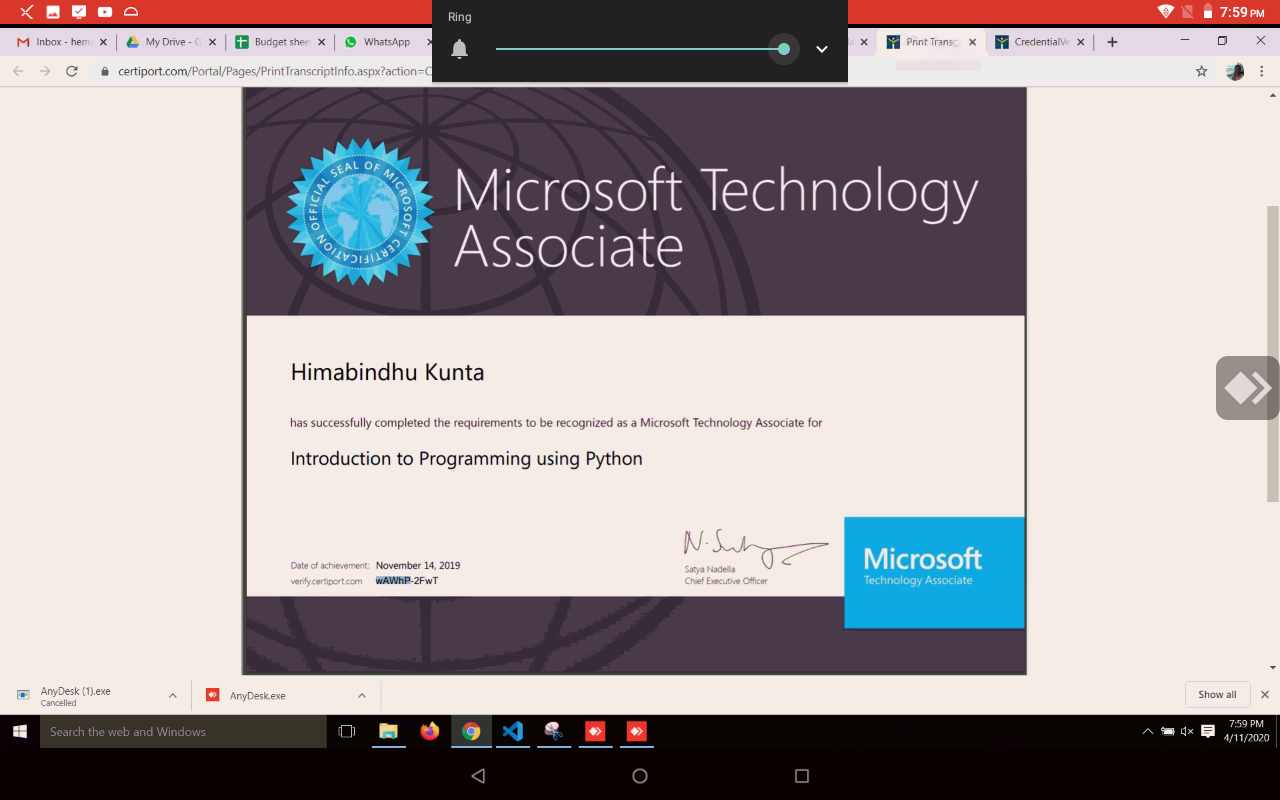
Task: Expand the volume panel chevron
Action: point(822,49)
